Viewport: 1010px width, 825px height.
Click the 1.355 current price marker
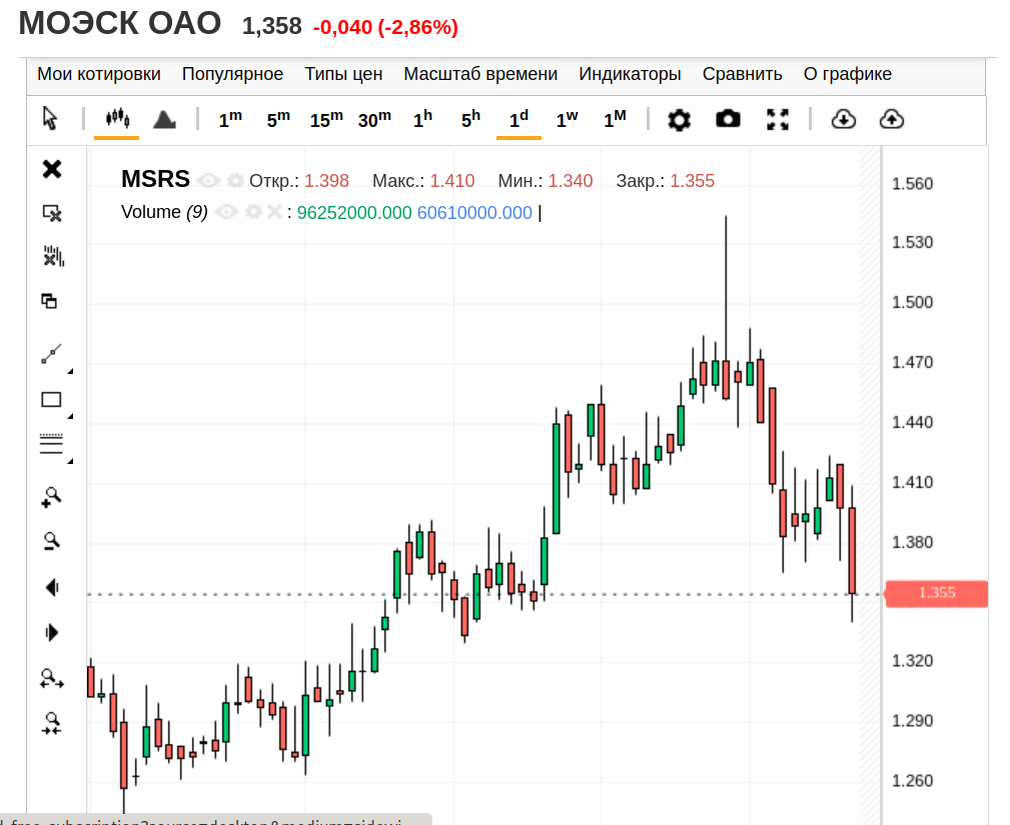[937, 593]
